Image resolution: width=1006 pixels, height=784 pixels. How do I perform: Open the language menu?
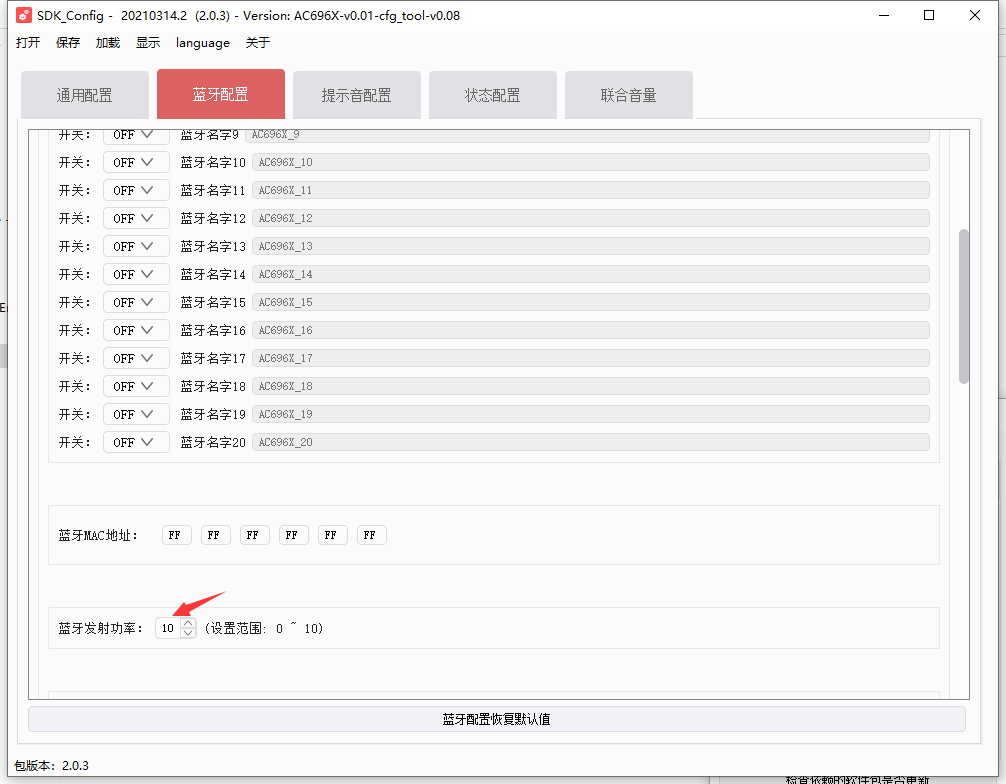203,42
